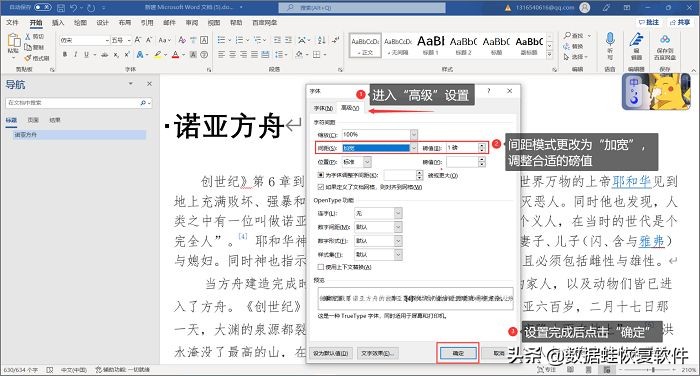Image resolution: width=700 pixels, height=376 pixels.
Task: Click the Save icon in the title bar
Action: (61, 8)
